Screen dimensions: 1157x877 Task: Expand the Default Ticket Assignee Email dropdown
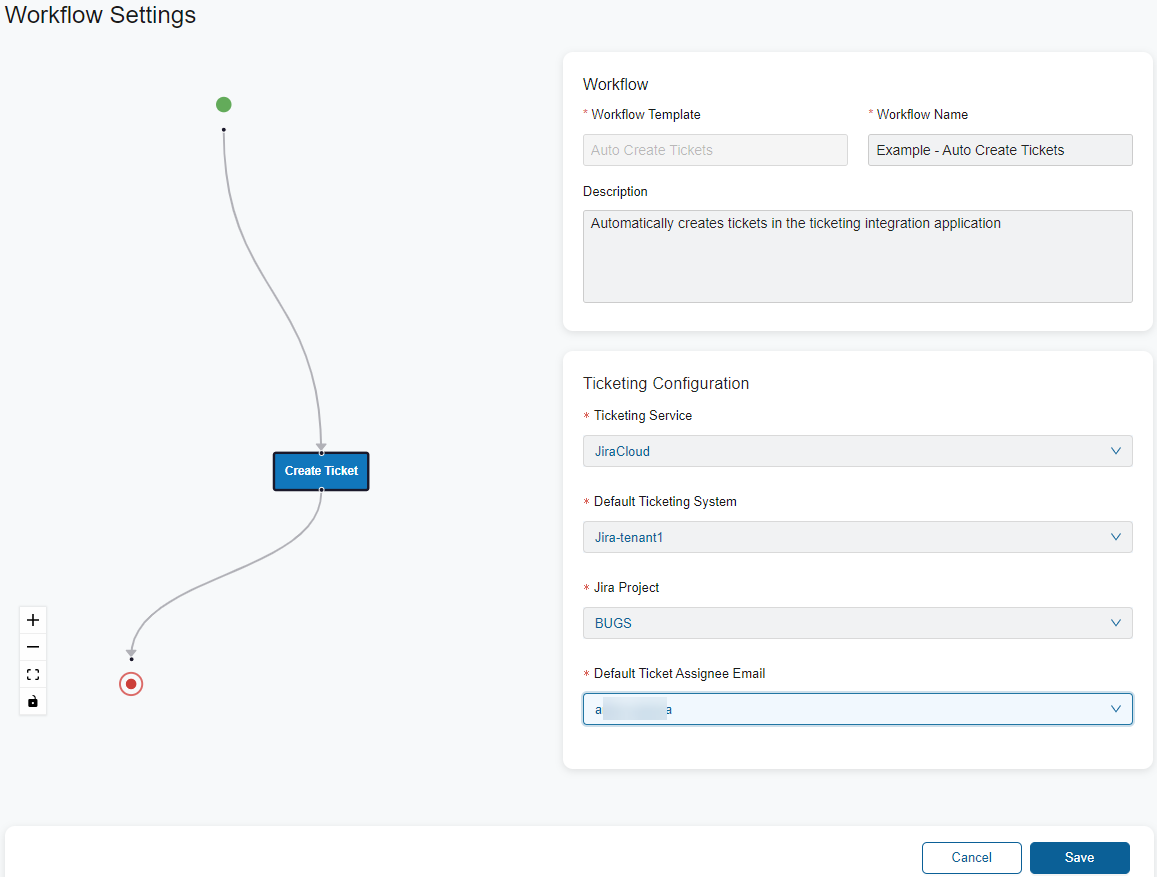pos(857,709)
